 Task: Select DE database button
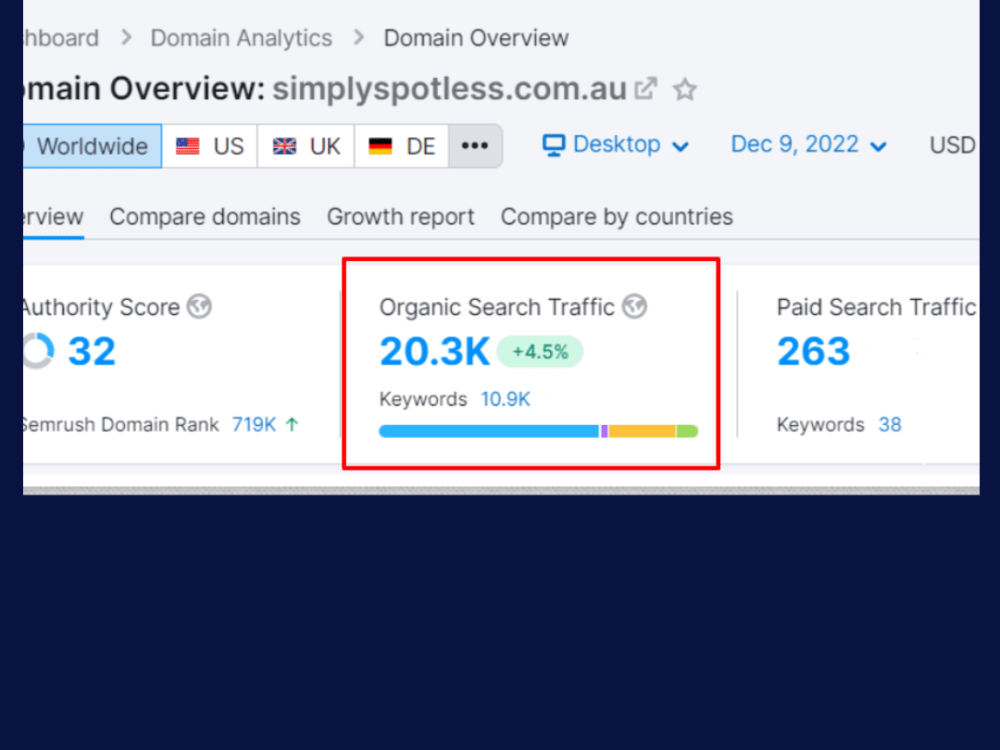click(402, 146)
